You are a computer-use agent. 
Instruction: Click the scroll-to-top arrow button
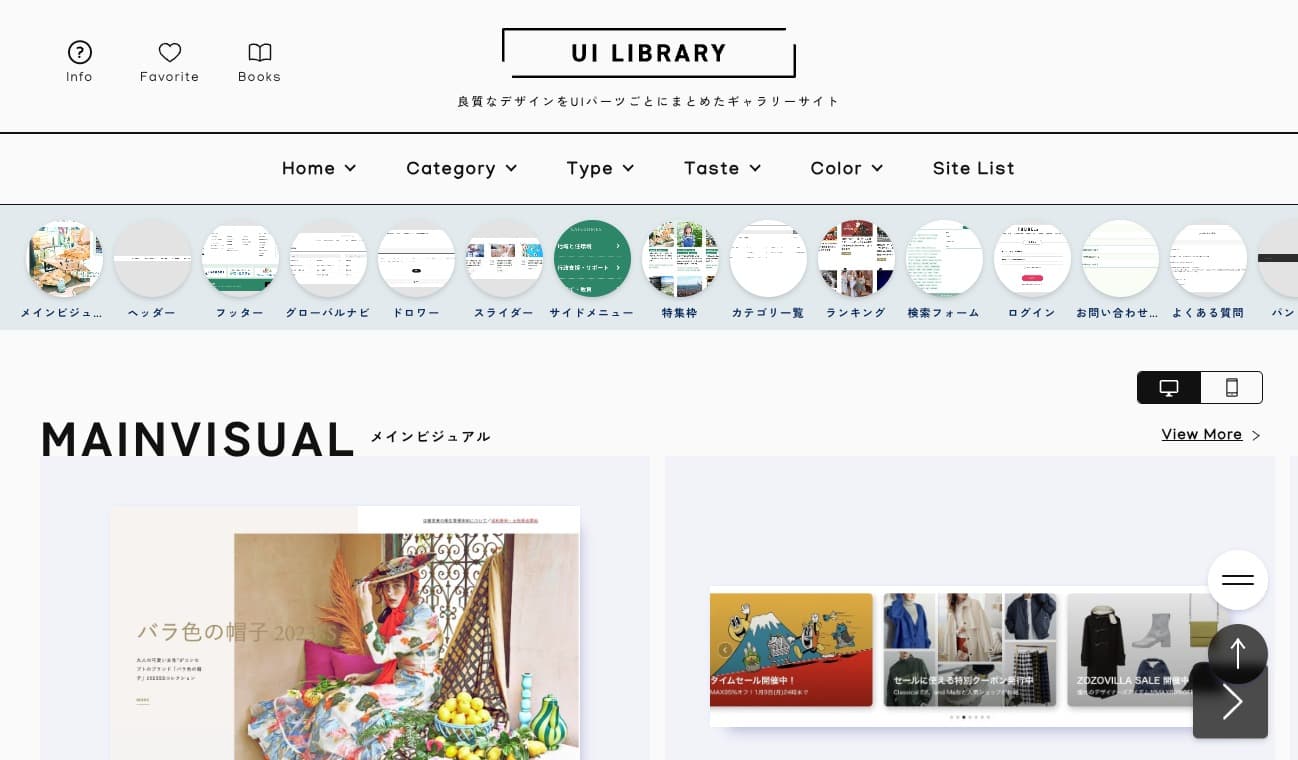pos(1238,654)
